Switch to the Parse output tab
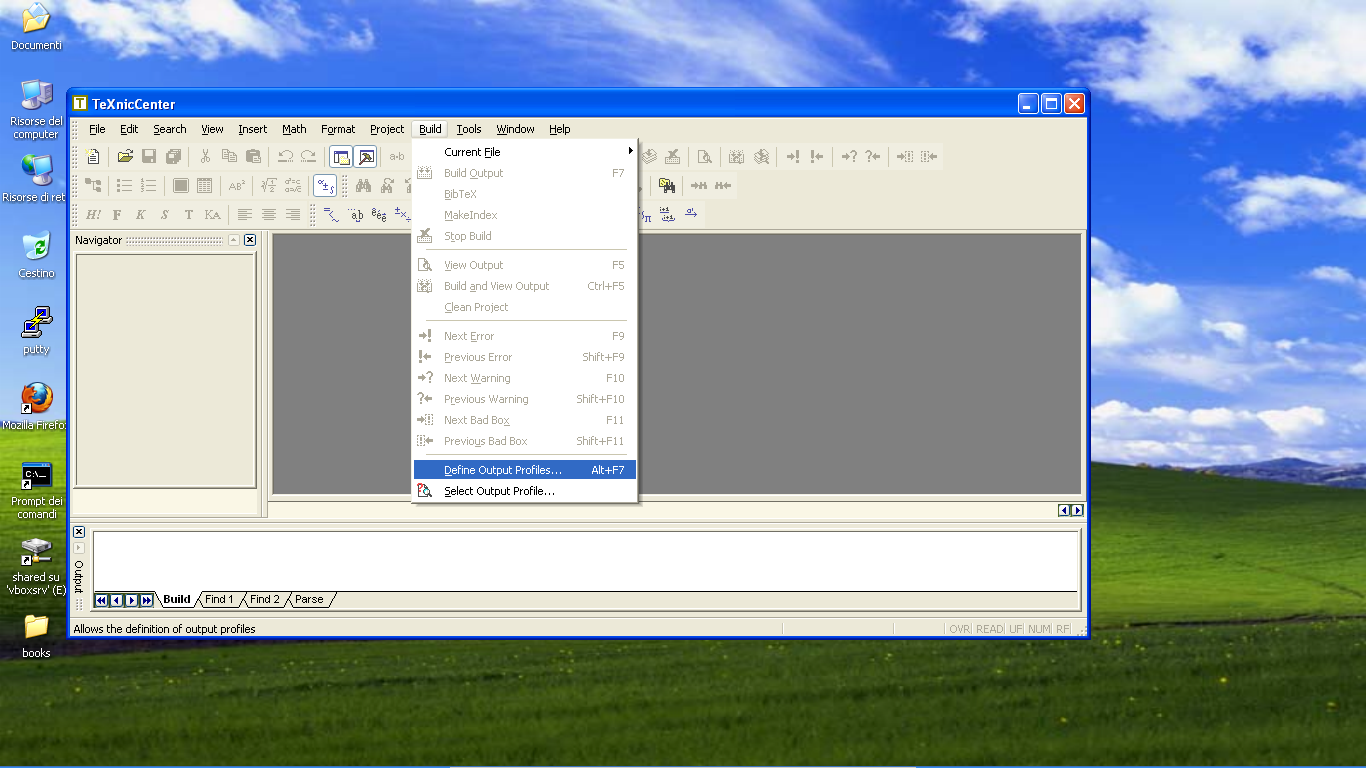The width and height of the screenshot is (1366, 768). point(309,600)
